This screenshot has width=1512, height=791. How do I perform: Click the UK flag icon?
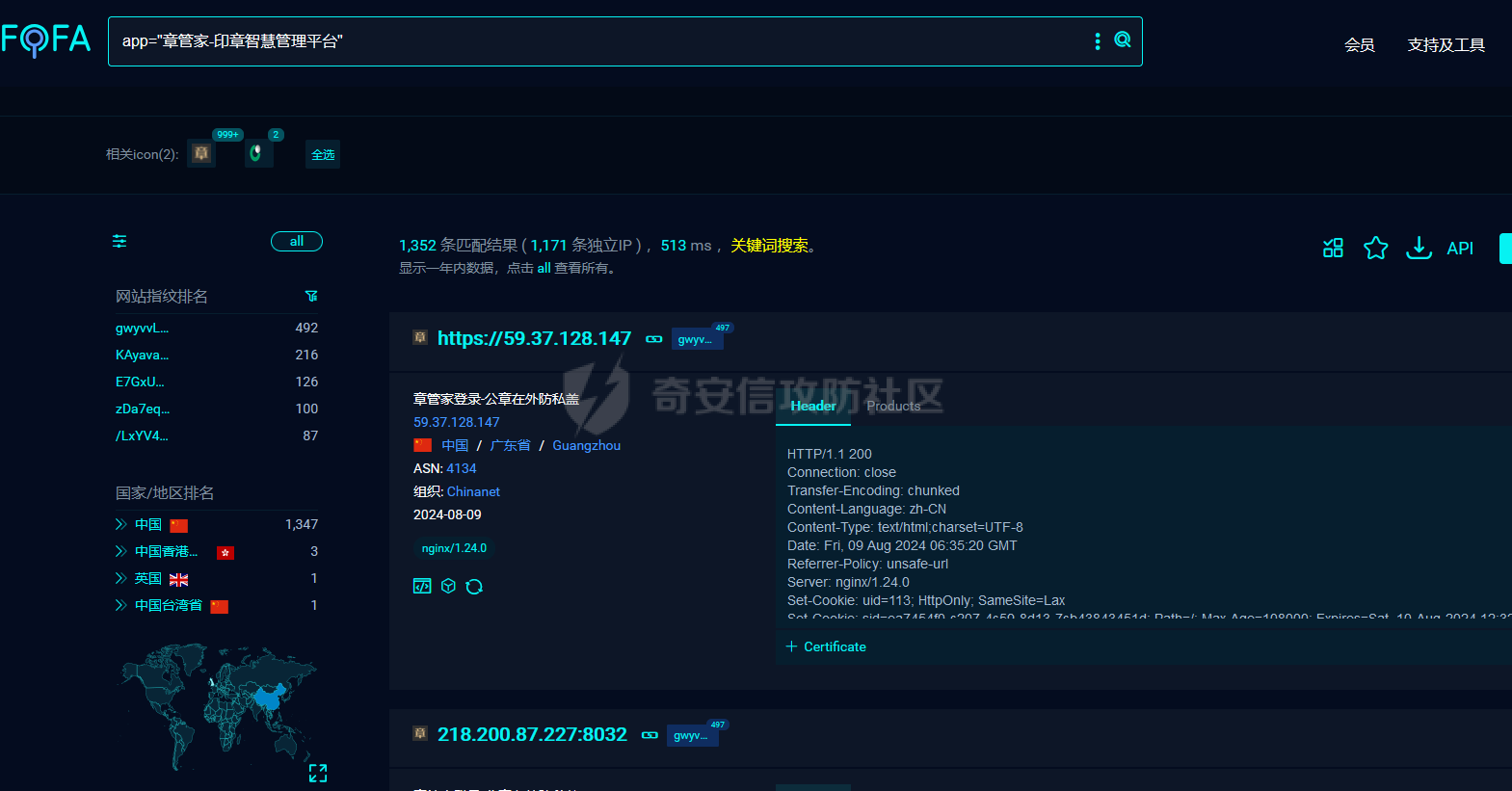(179, 579)
